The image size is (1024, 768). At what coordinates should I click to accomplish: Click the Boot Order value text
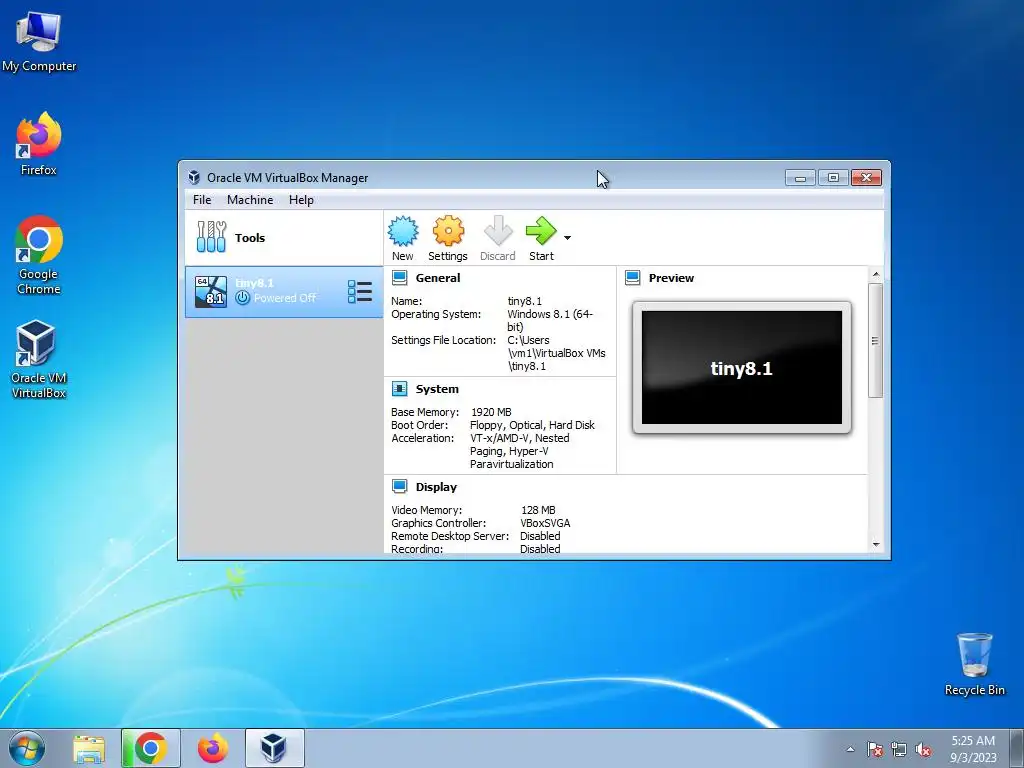coord(532,425)
